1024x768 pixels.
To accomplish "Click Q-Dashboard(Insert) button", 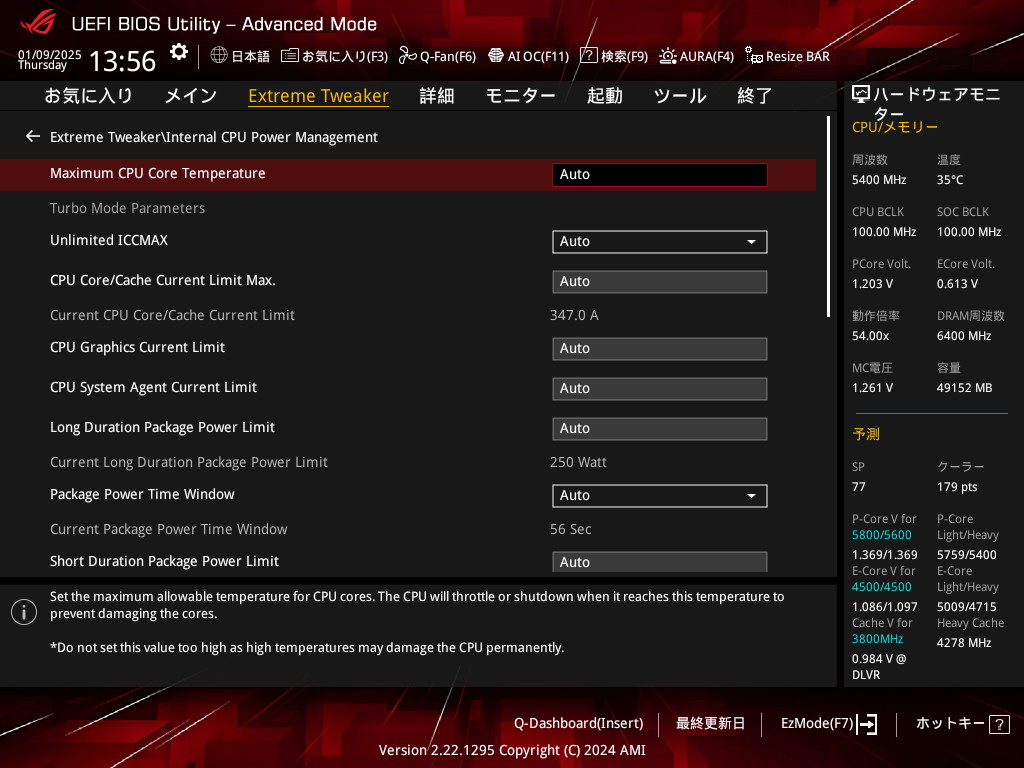I will click(578, 723).
